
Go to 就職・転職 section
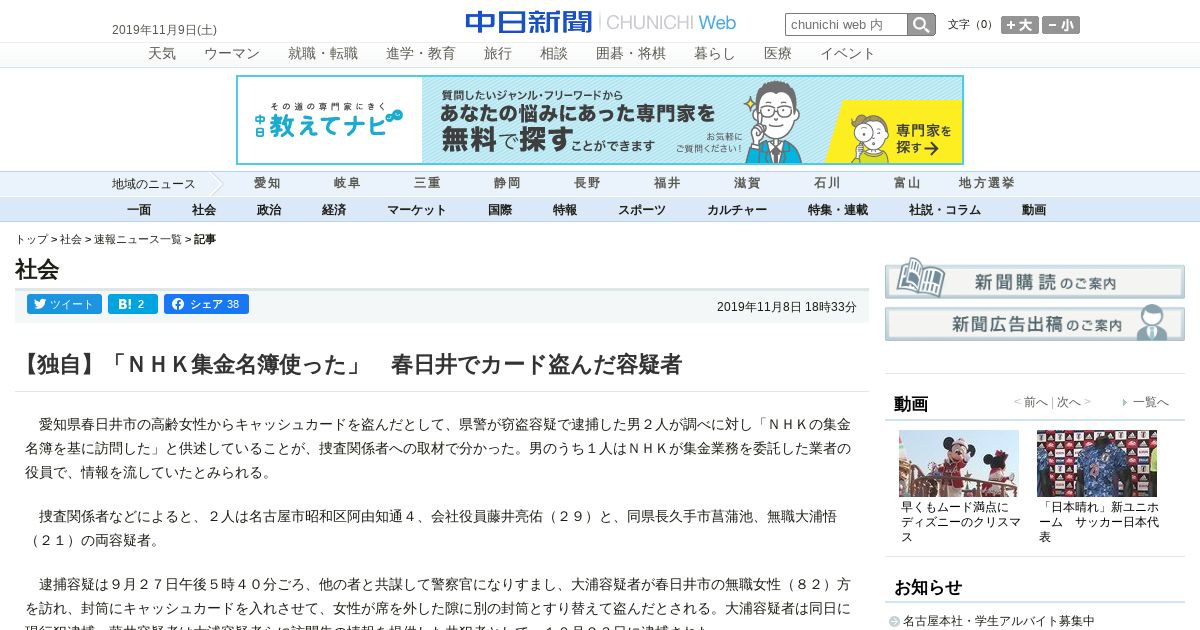tap(323, 54)
